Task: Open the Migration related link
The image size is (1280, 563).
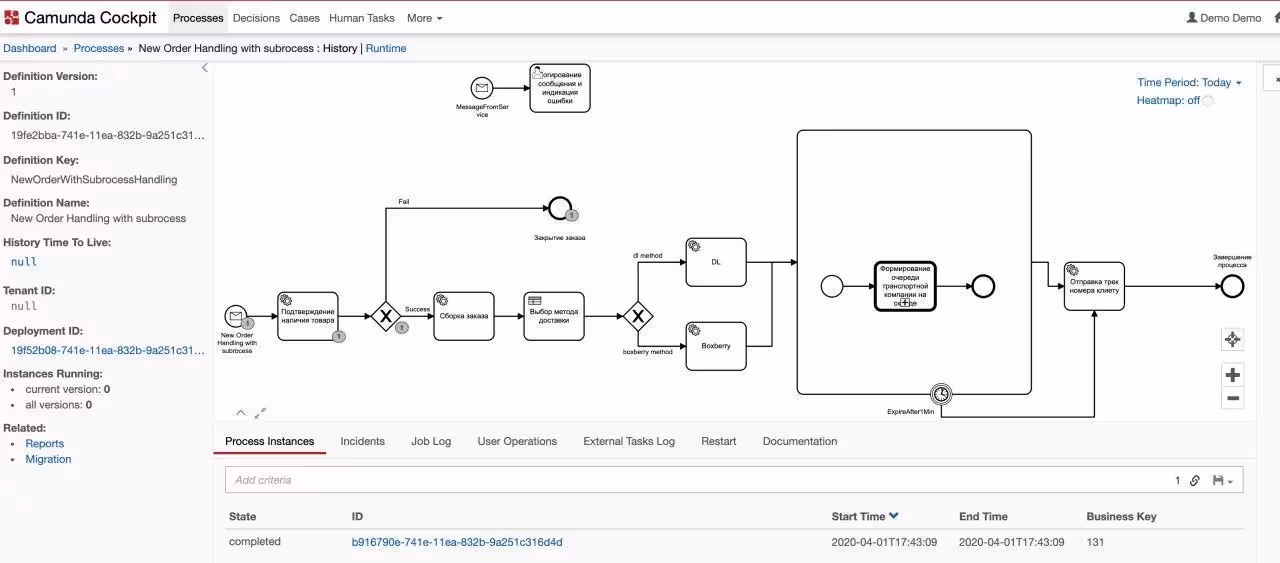Action: [48, 460]
